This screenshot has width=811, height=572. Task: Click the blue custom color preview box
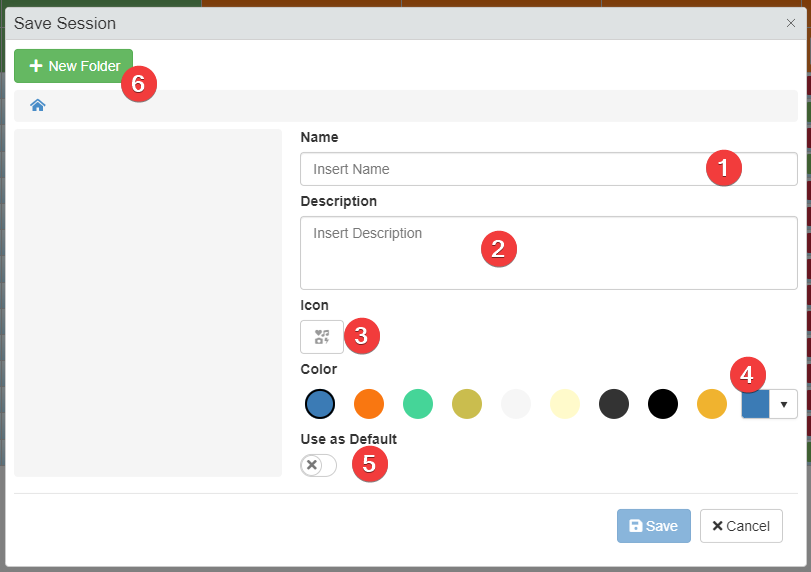(755, 406)
